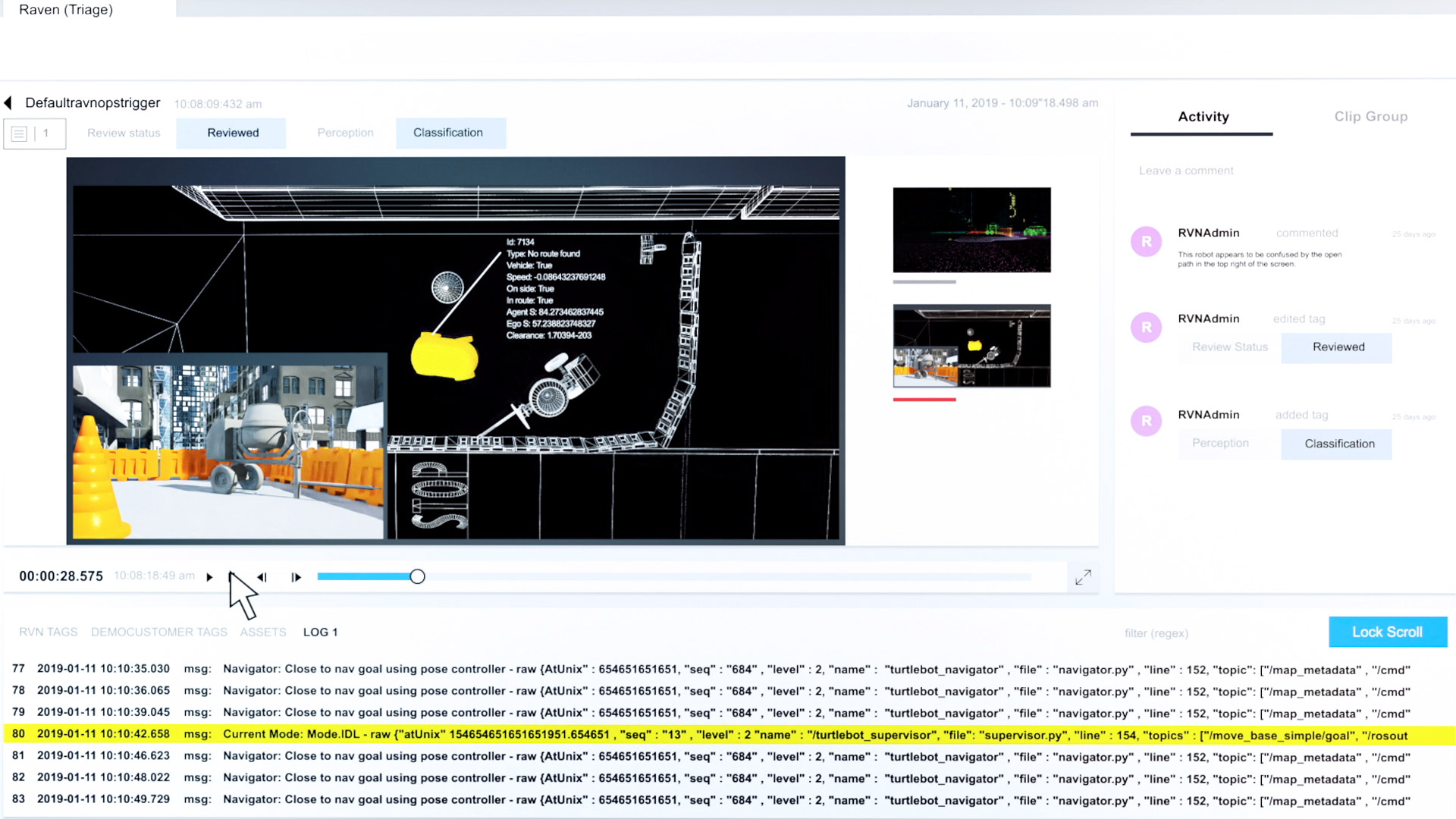Click Reviewed tag in activity feed
1456x819 pixels.
coord(1337,347)
